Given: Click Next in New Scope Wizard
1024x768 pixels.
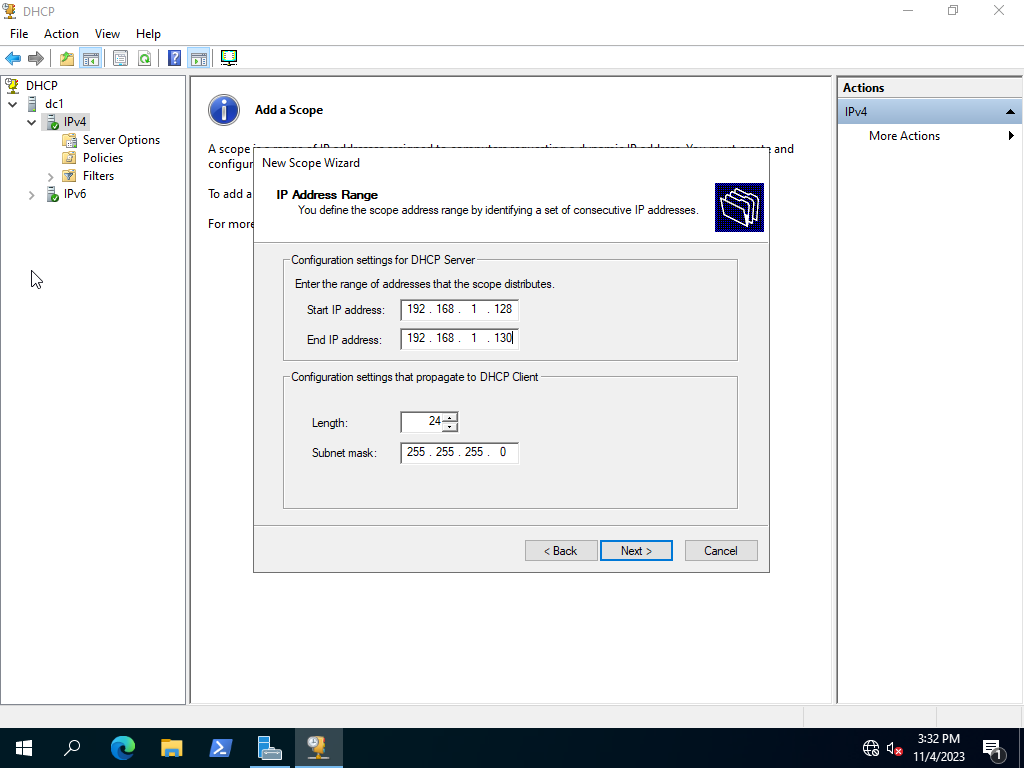Looking at the screenshot, I should pyautogui.click(x=636, y=551).
